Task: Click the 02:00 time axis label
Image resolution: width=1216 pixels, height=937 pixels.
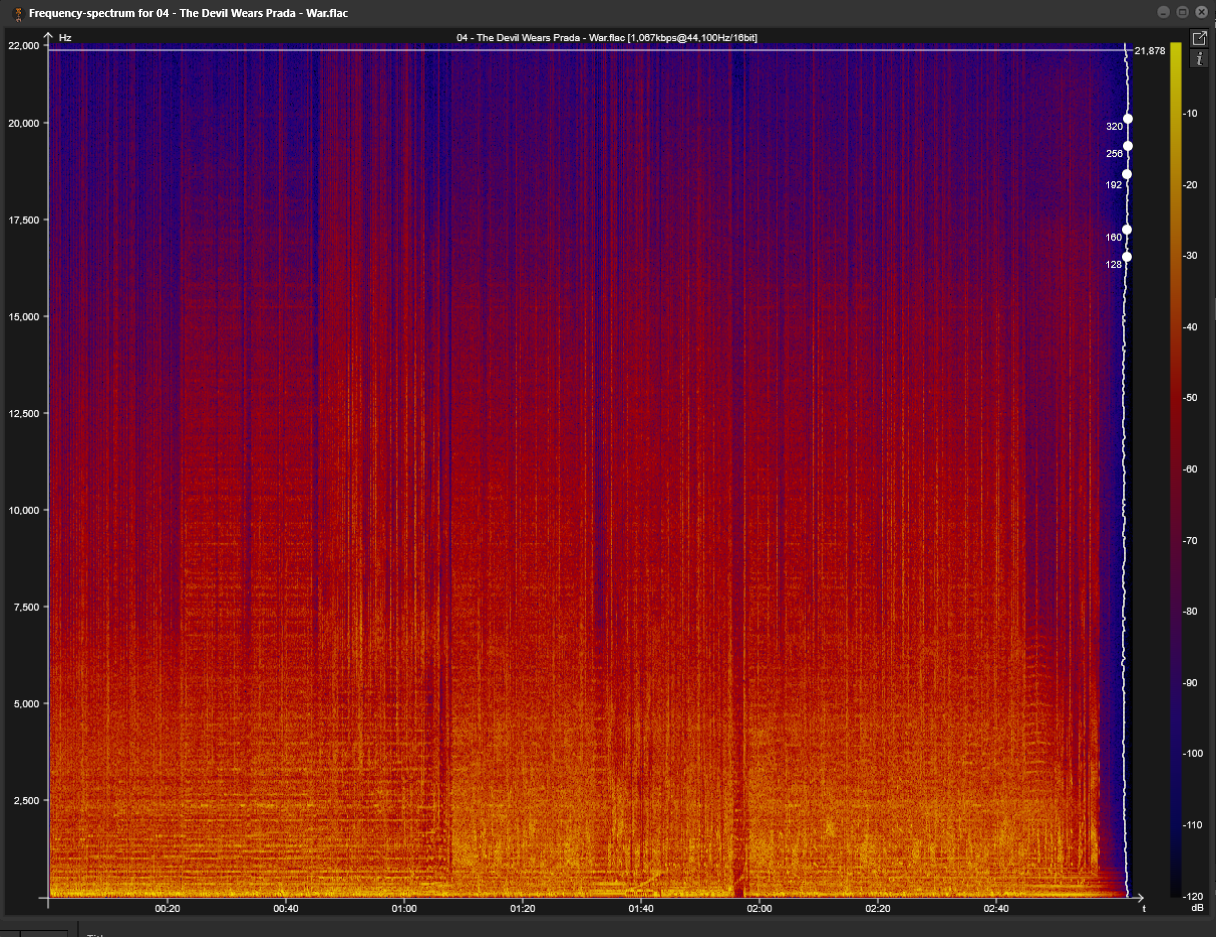Action: 759,909
